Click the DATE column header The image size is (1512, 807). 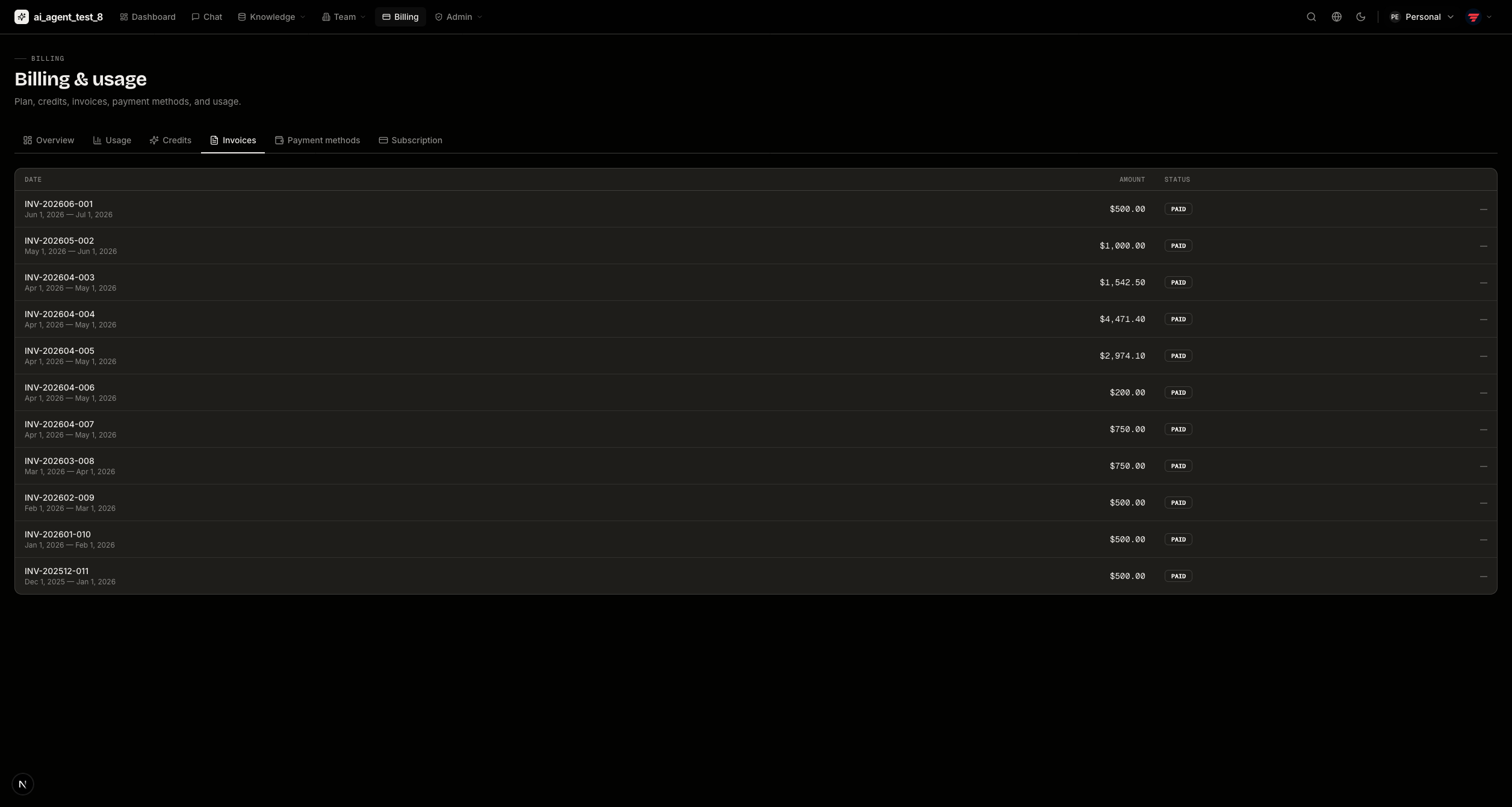(33, 179)
